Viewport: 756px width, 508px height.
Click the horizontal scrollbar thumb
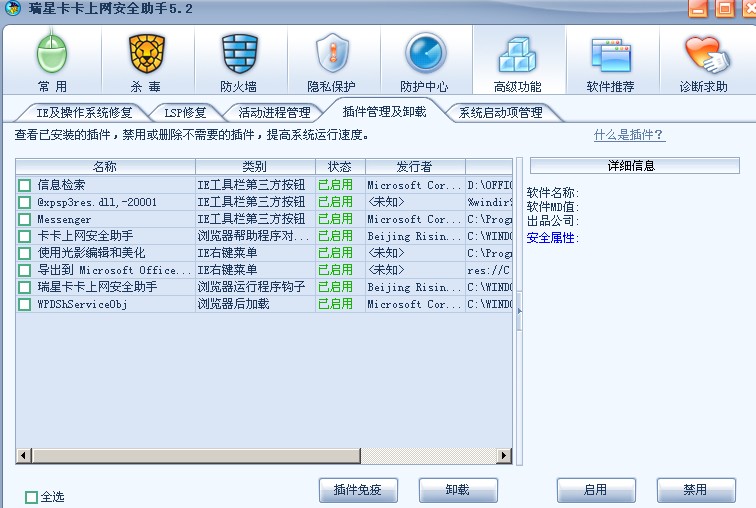(196, 455)
